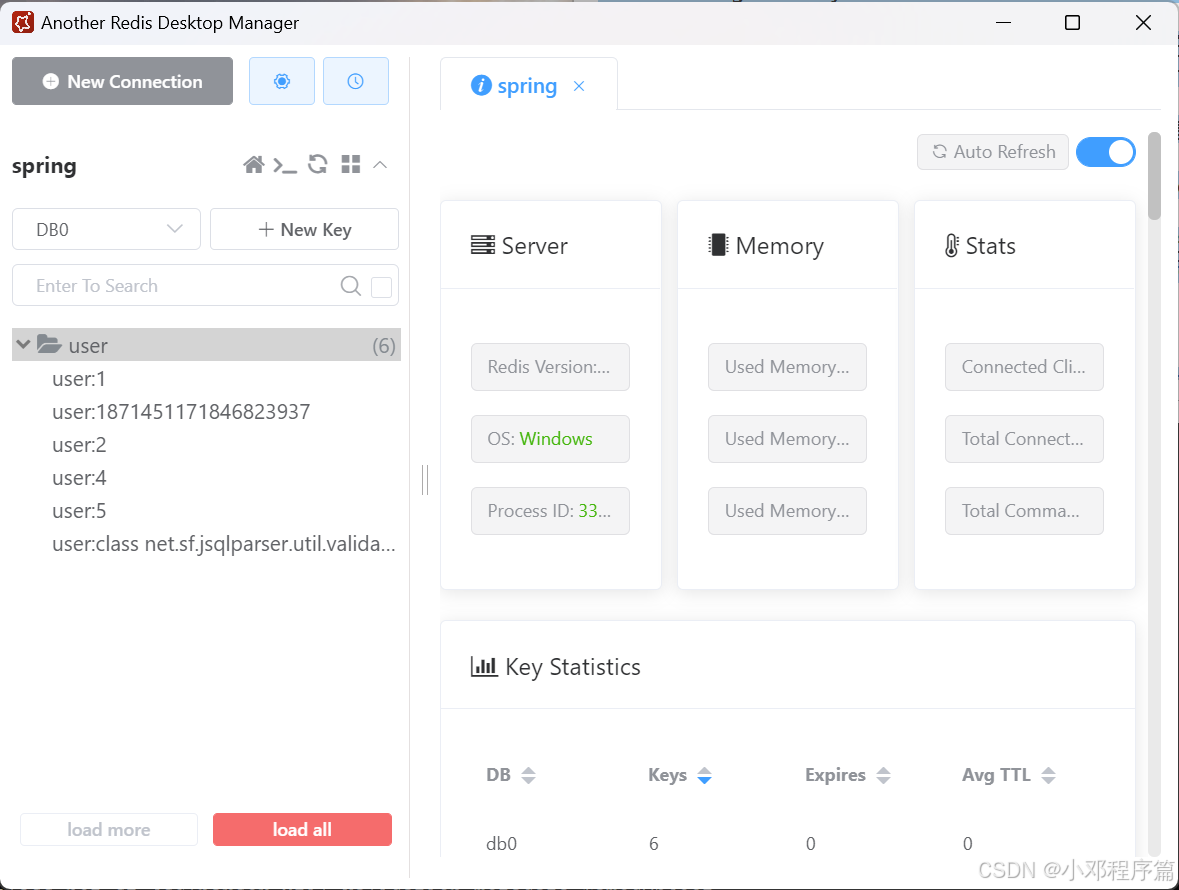Click the Memory card chip icon
The width and height of the screenshot is (1179, 890).
point(718,245)
